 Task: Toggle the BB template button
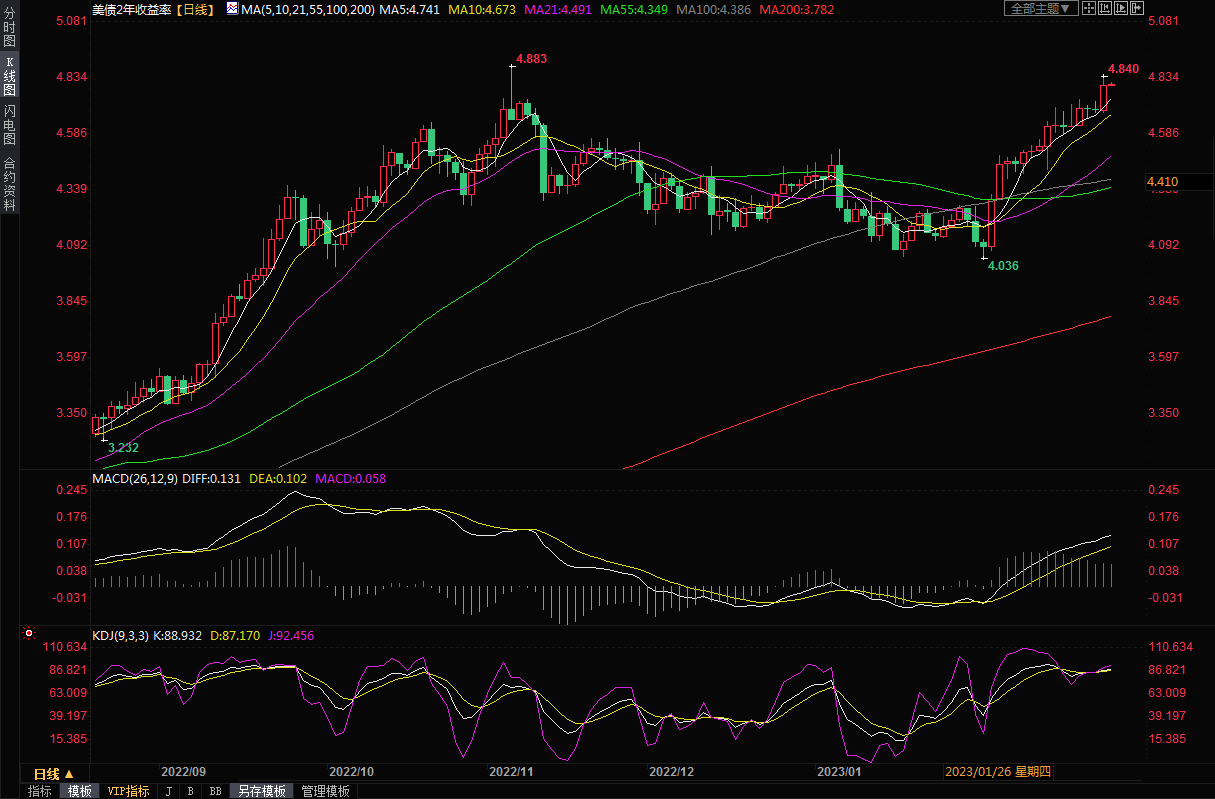click(x=215, y=791)
